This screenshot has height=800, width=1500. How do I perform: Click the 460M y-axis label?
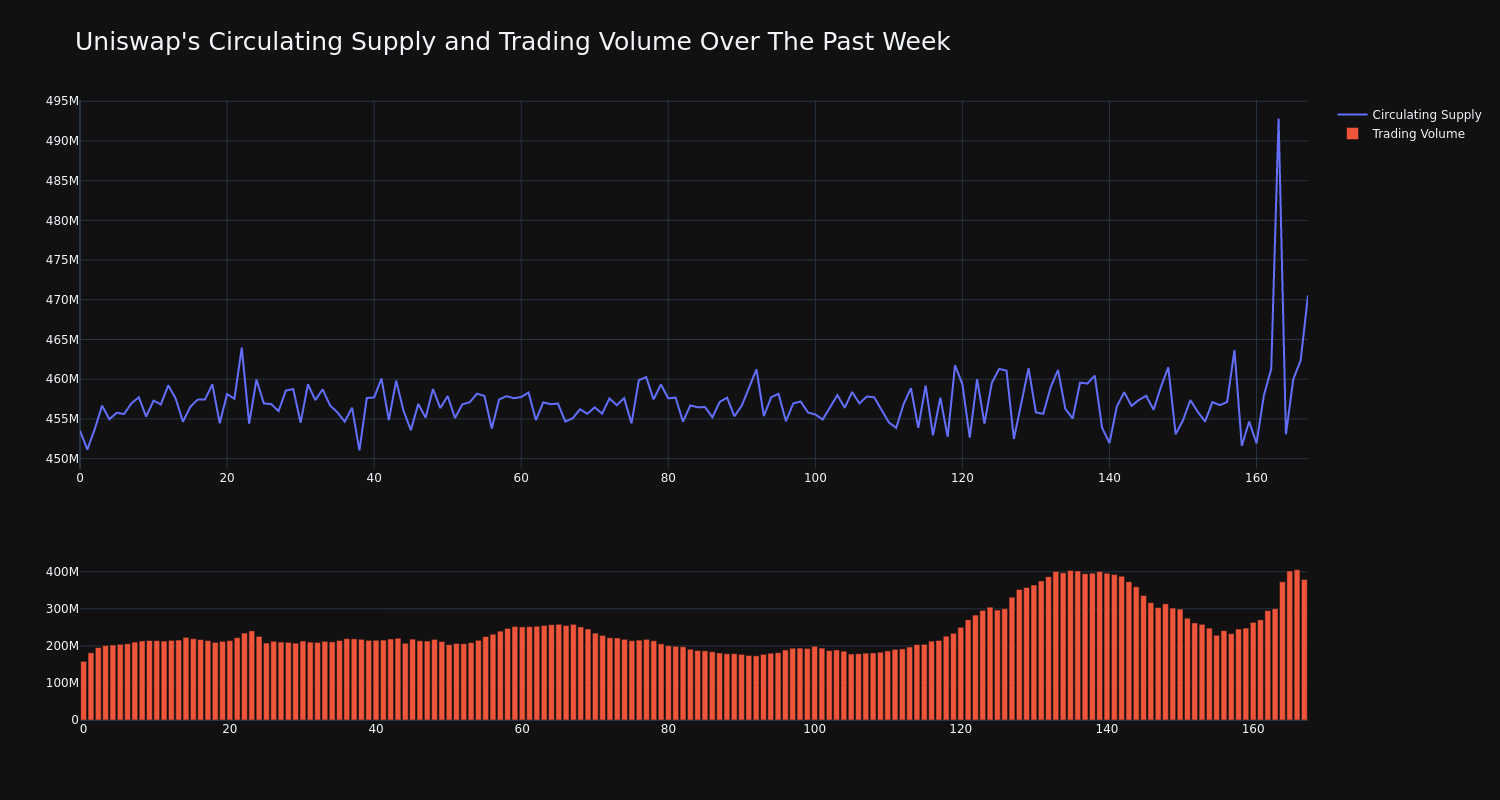(x=62, y=379)
